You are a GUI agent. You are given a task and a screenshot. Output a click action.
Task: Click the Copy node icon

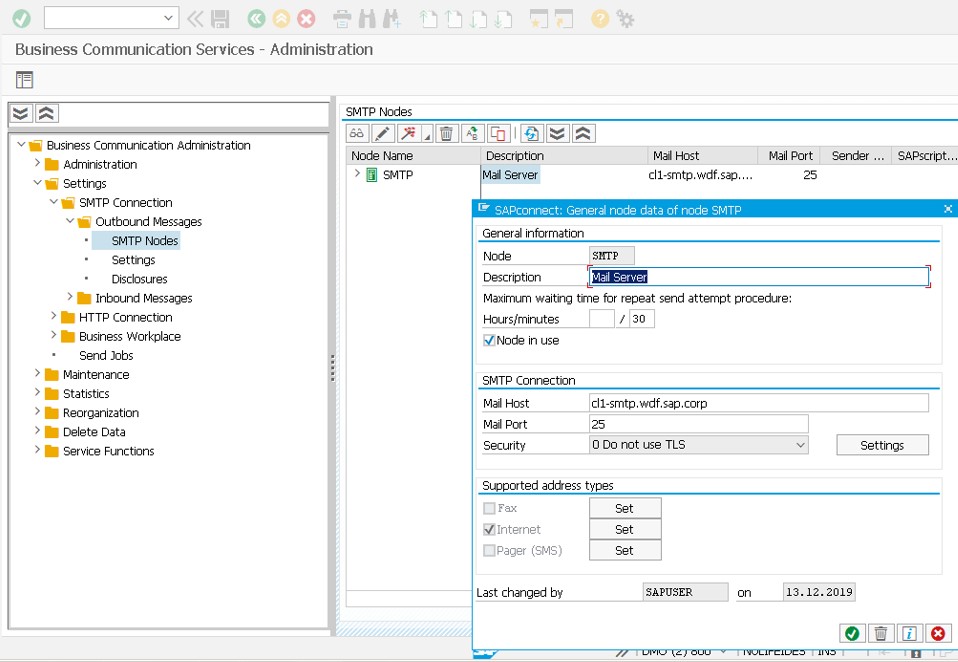point(499,133)
